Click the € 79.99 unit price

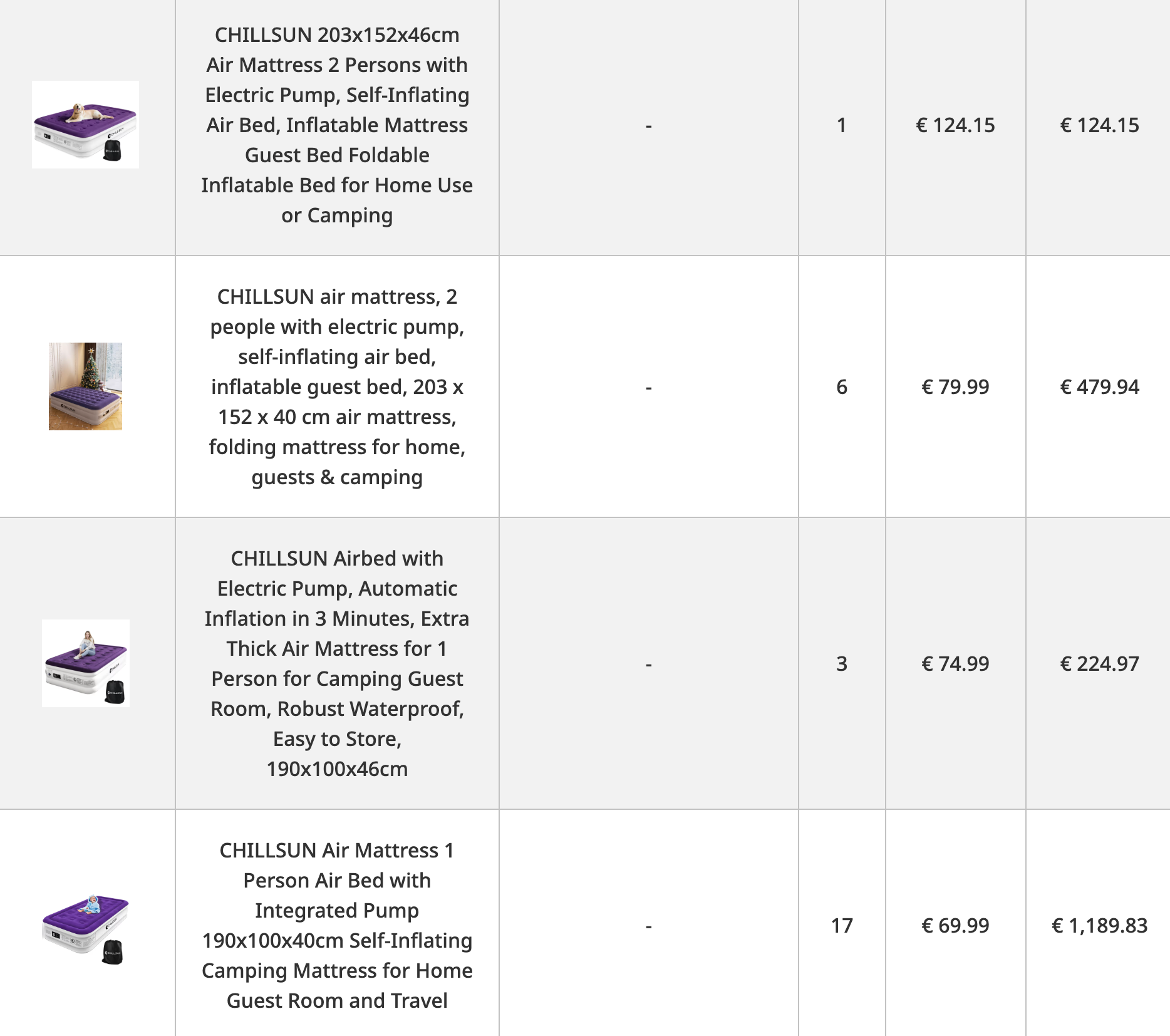955,387
